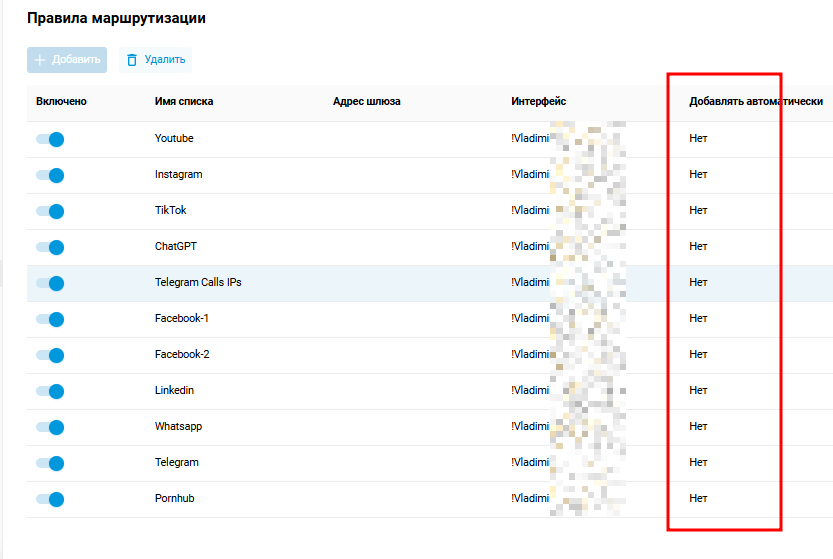
Task: Toggle the Whatsapp rule switch
Action: click(x=50, y=427)
